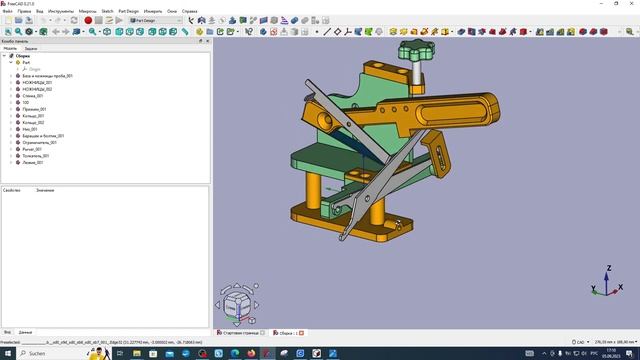Select the Нож_001 tree item
This screenshot has height=360, width=640.
coord(30,129)
